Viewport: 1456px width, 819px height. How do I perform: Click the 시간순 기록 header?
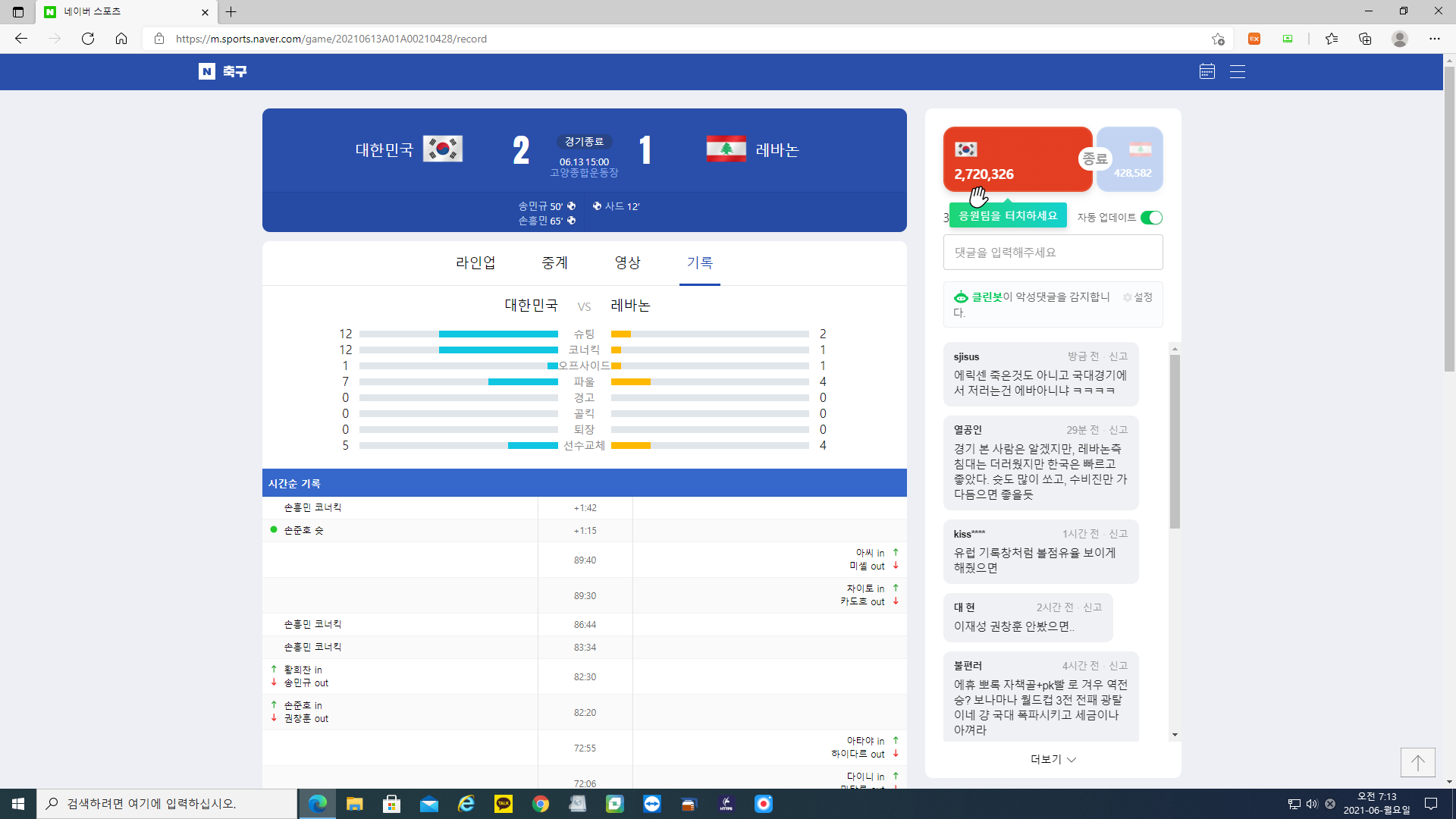click(x=585, y=483)
